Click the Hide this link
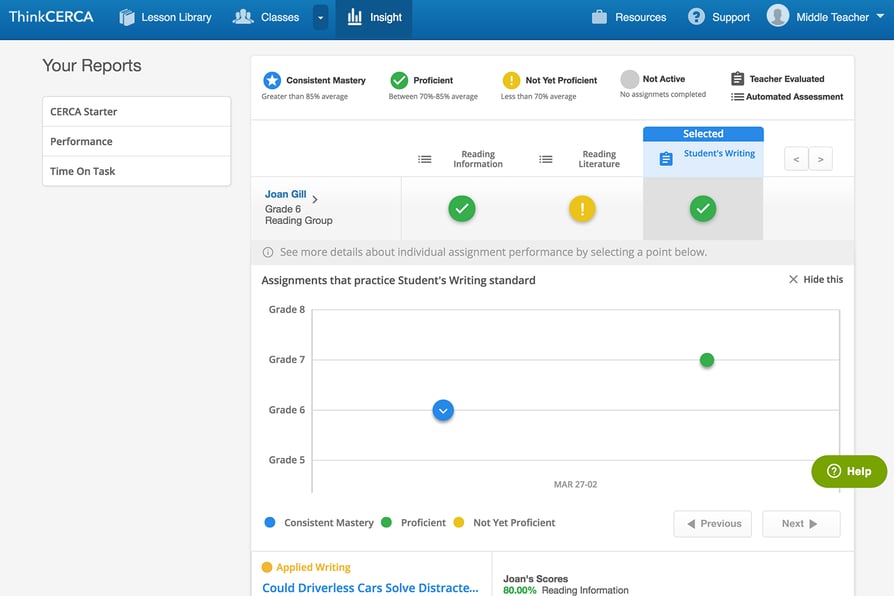Screen dimensions: 894x596 point(823,279)
